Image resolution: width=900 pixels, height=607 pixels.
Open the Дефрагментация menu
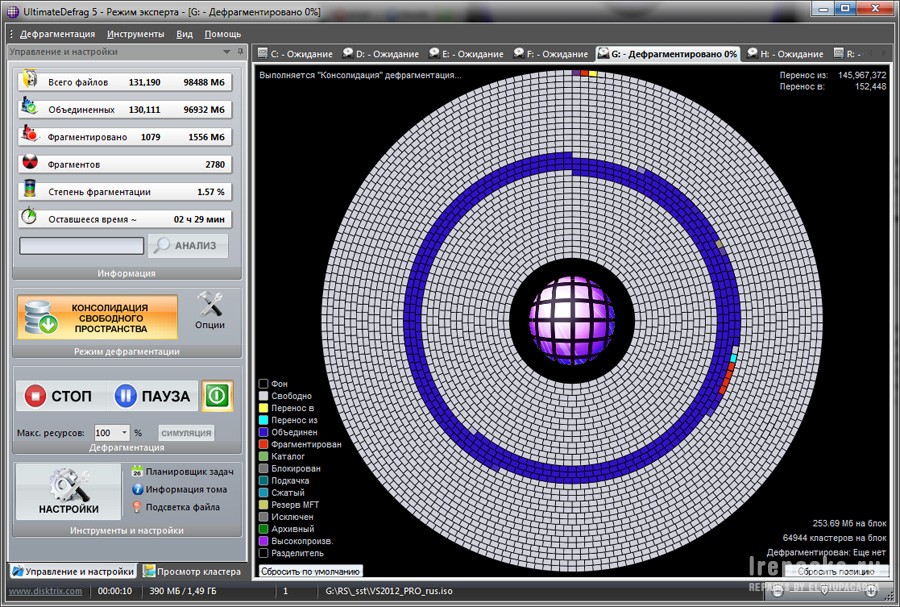(x=57, y=34)
